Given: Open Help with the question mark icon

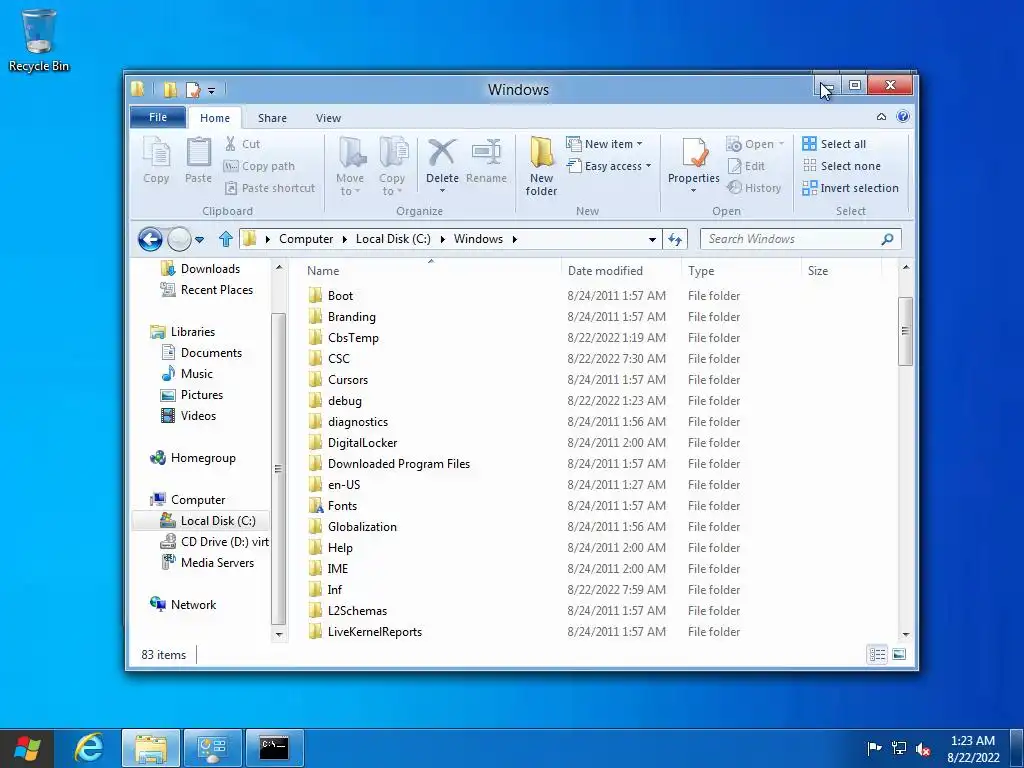Looking at the screenshot, I should pyautogui.click(x=903, y=117).
